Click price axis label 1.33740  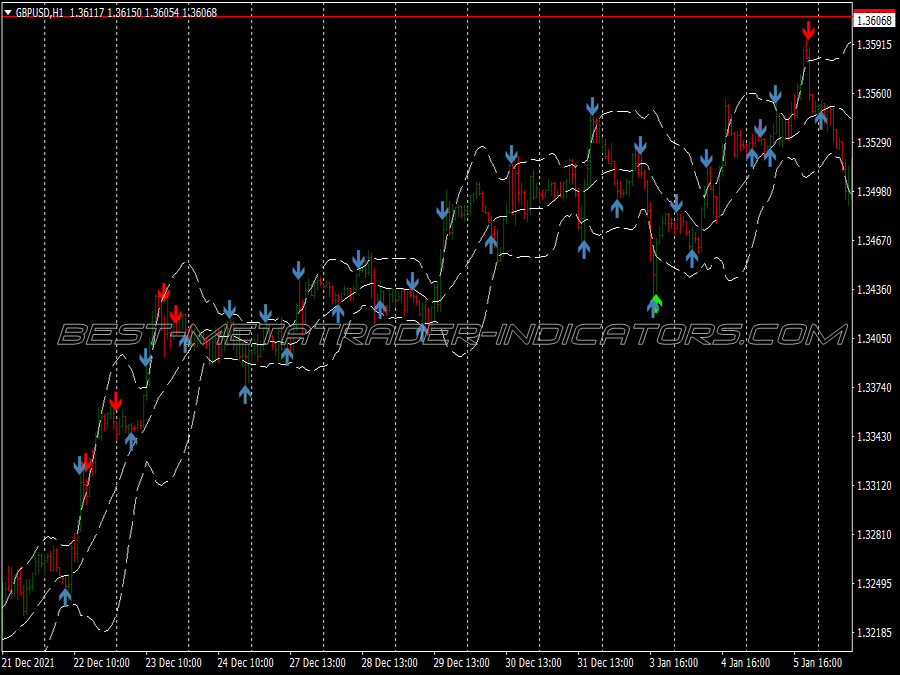pos(874,388)
